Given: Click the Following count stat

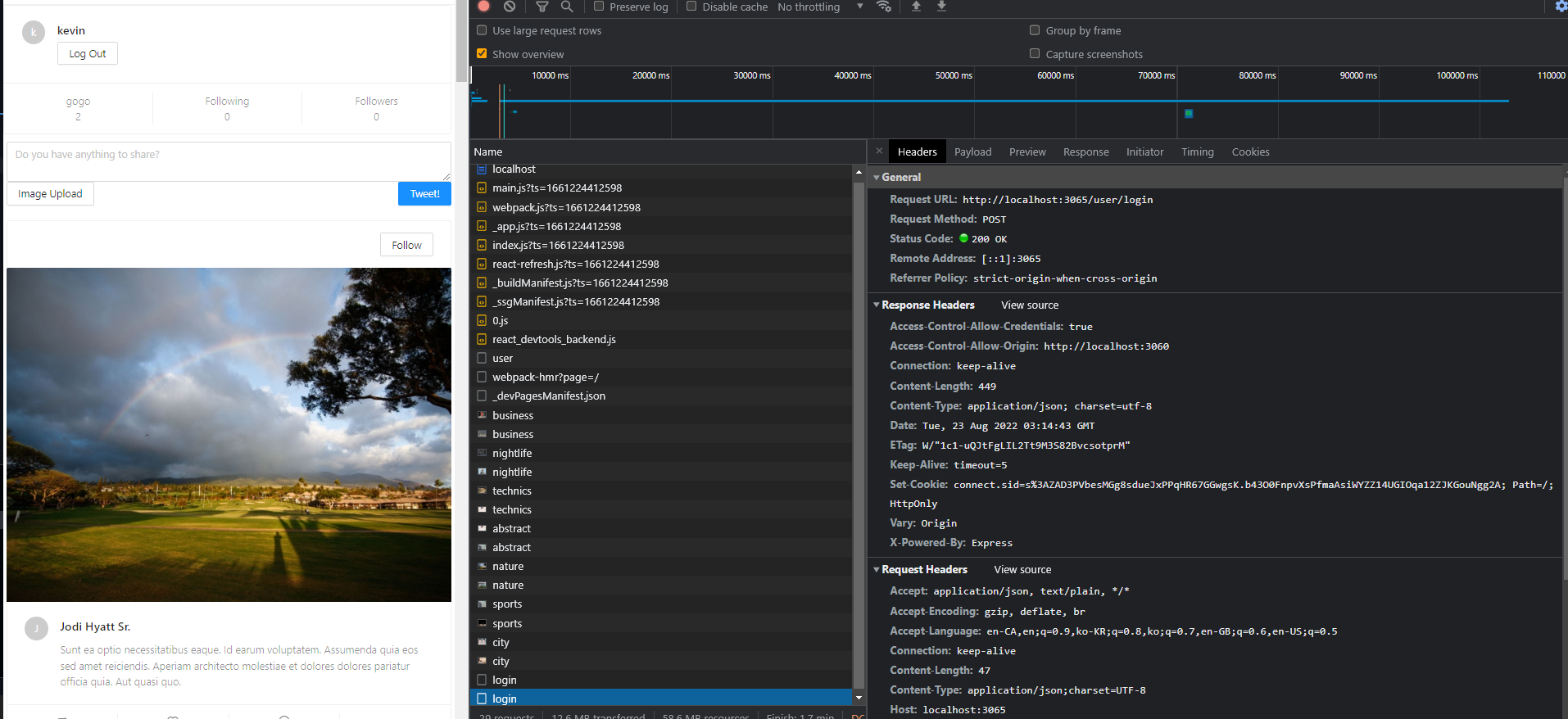Looking at the screenshot, I should click(227, 108).
